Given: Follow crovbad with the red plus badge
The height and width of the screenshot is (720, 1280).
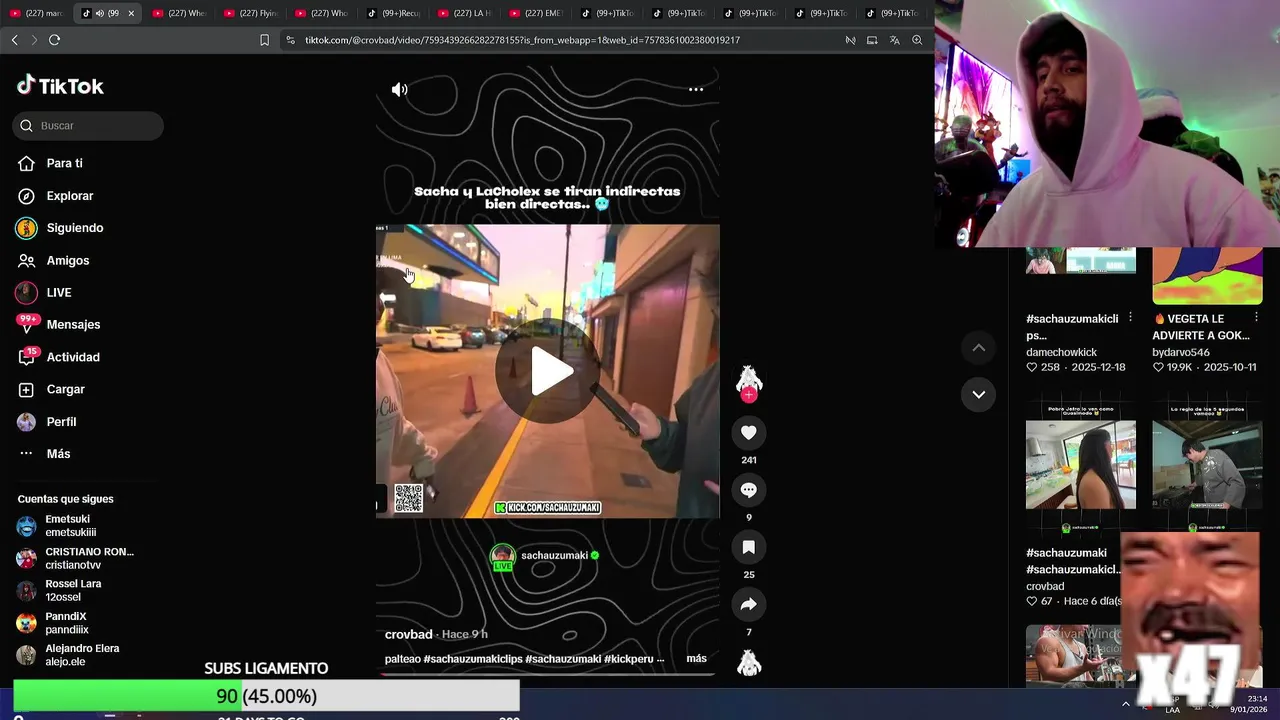Looking at the screenshot, I should (748, 395).
